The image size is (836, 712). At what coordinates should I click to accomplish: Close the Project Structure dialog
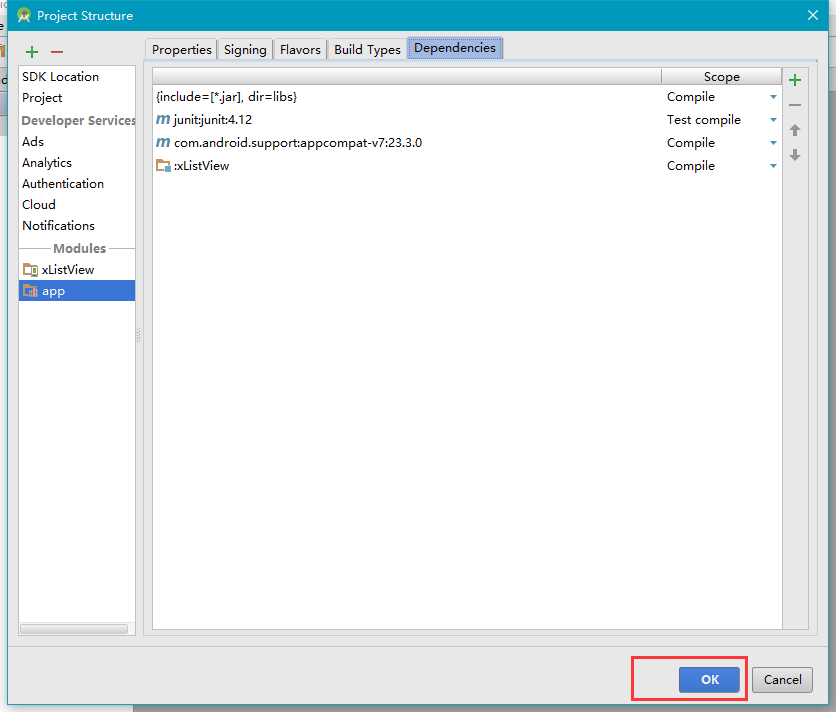click(x=813, y=15)
